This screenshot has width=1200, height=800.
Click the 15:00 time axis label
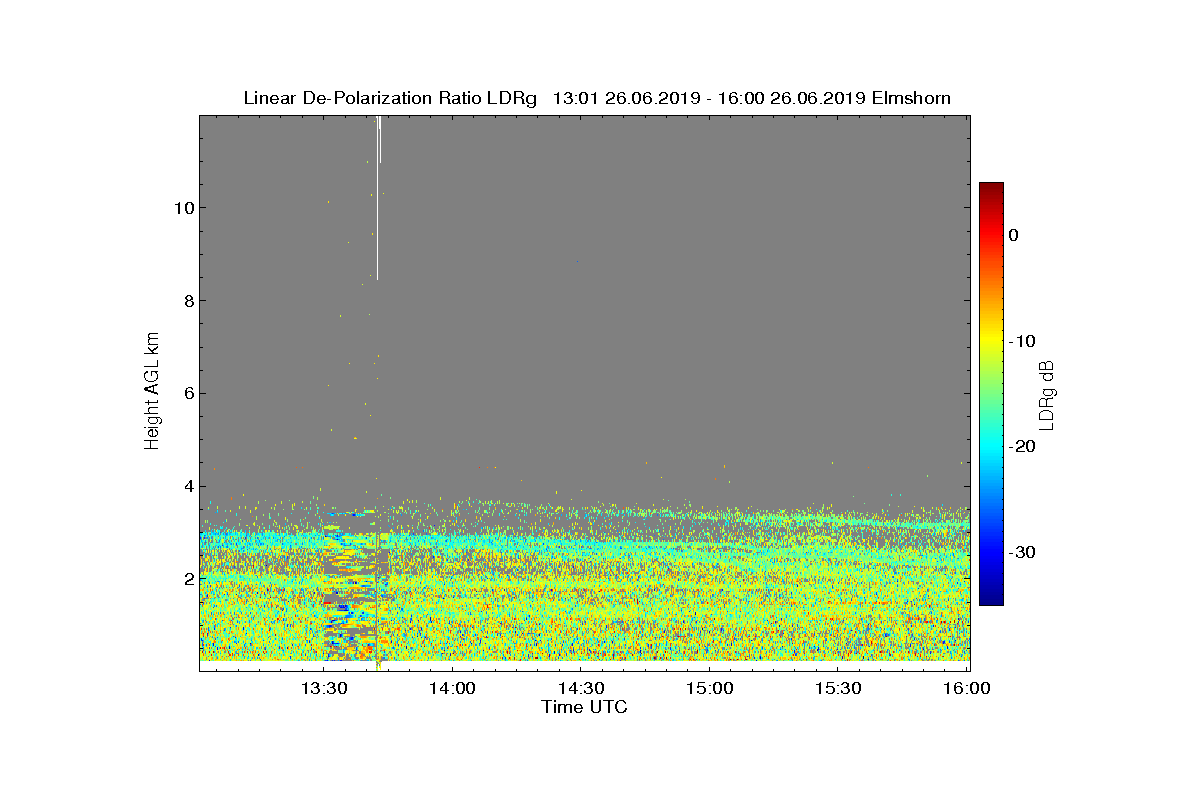tap(709, 689)
